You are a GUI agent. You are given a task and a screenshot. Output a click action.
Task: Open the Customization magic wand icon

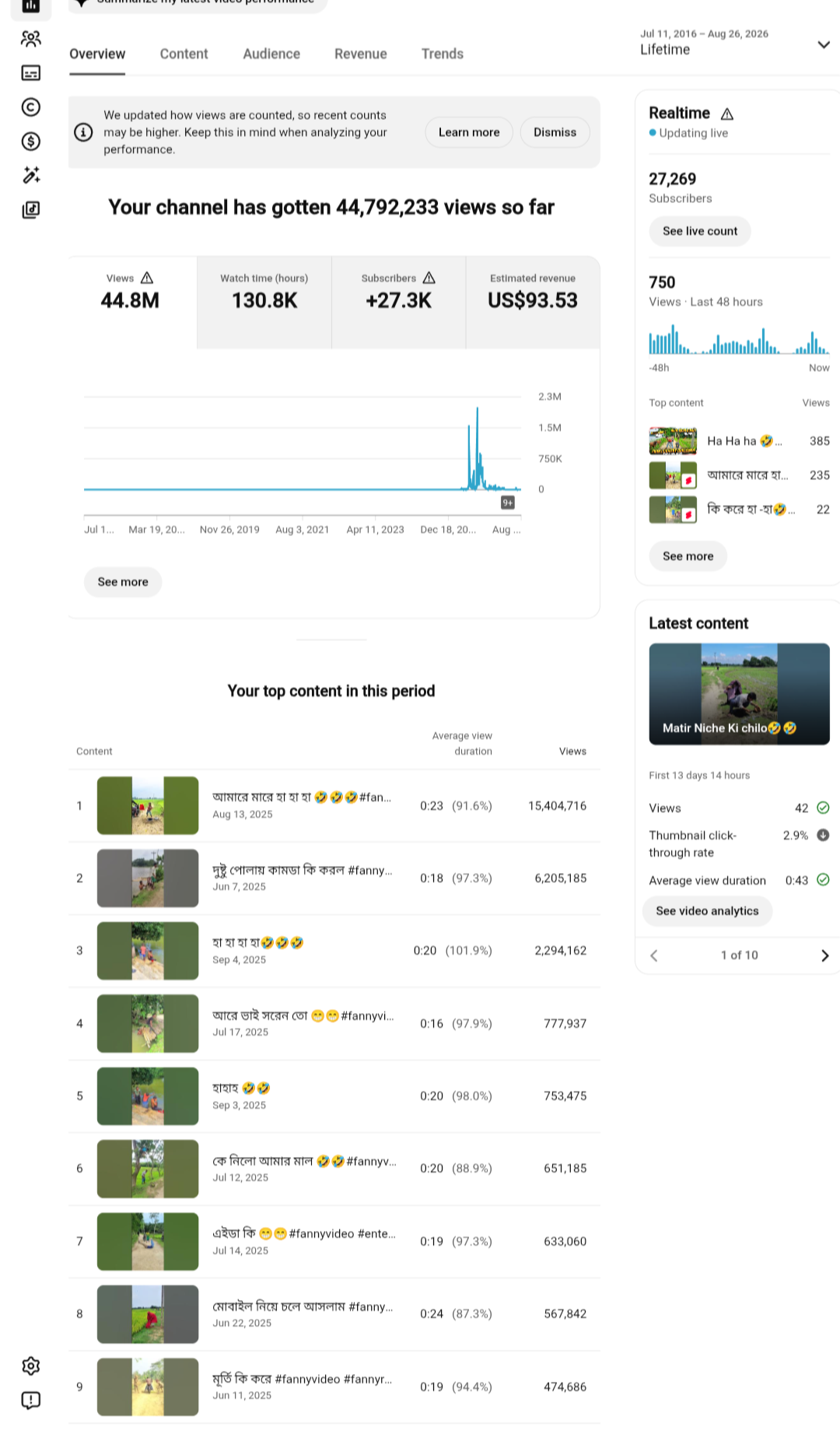click(x=31, y=175)
